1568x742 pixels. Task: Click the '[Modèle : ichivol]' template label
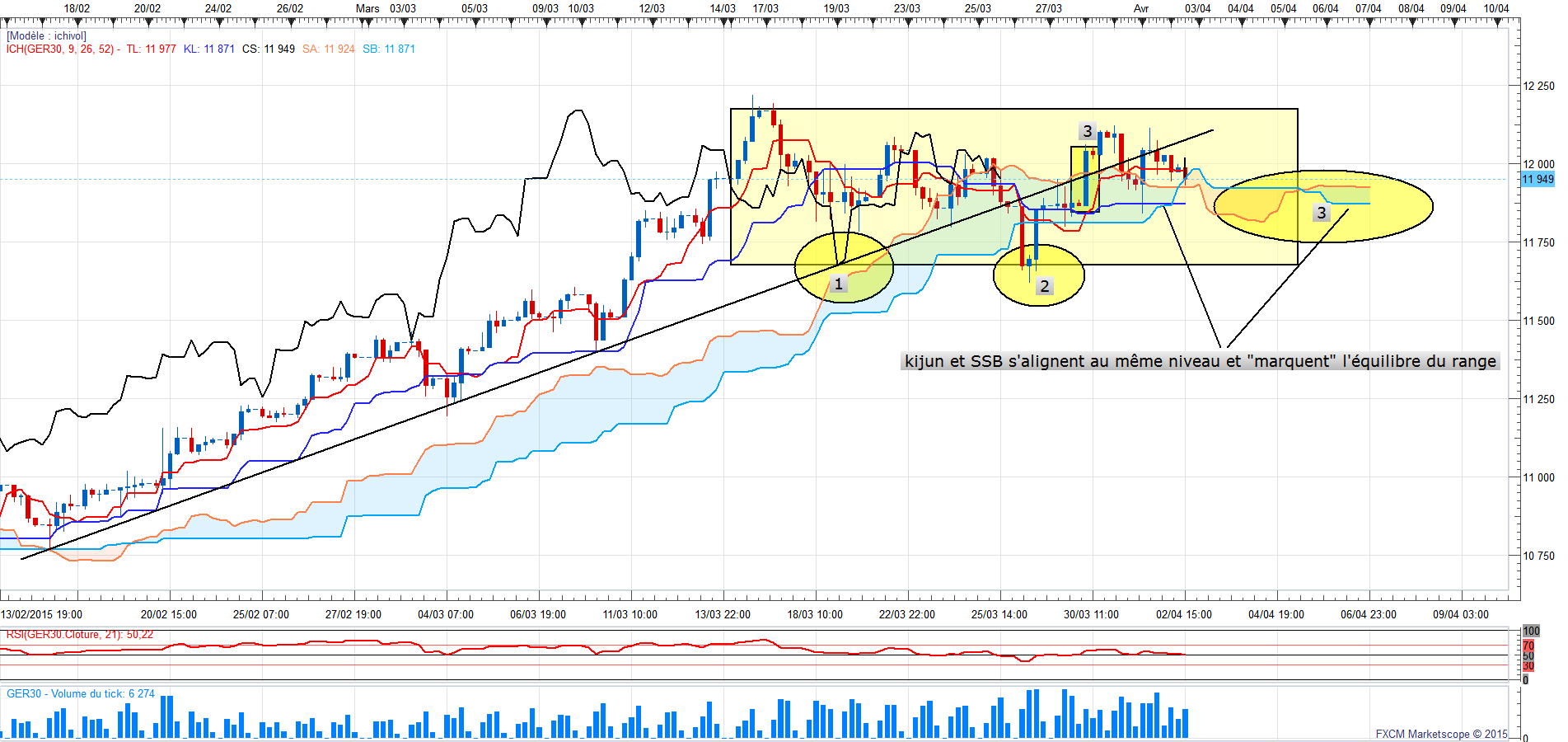(x=46, y=36)
